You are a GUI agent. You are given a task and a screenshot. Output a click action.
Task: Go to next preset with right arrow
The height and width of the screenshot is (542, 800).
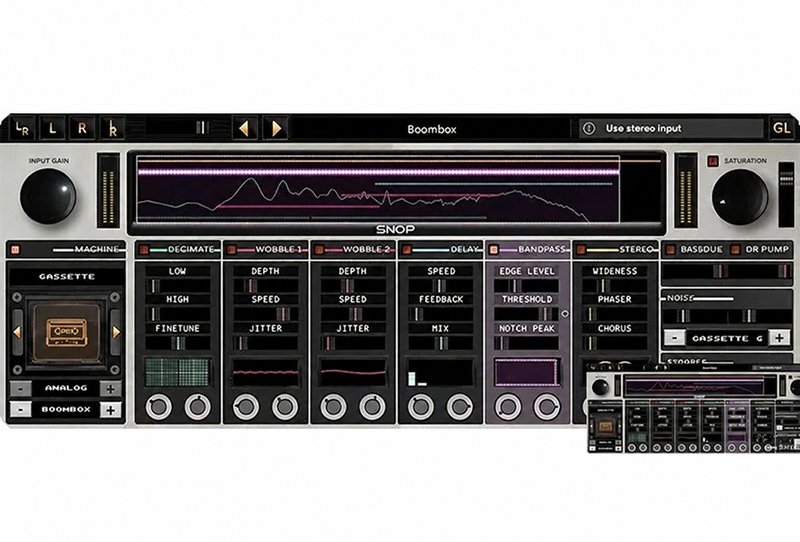click(x=276, y=128)
